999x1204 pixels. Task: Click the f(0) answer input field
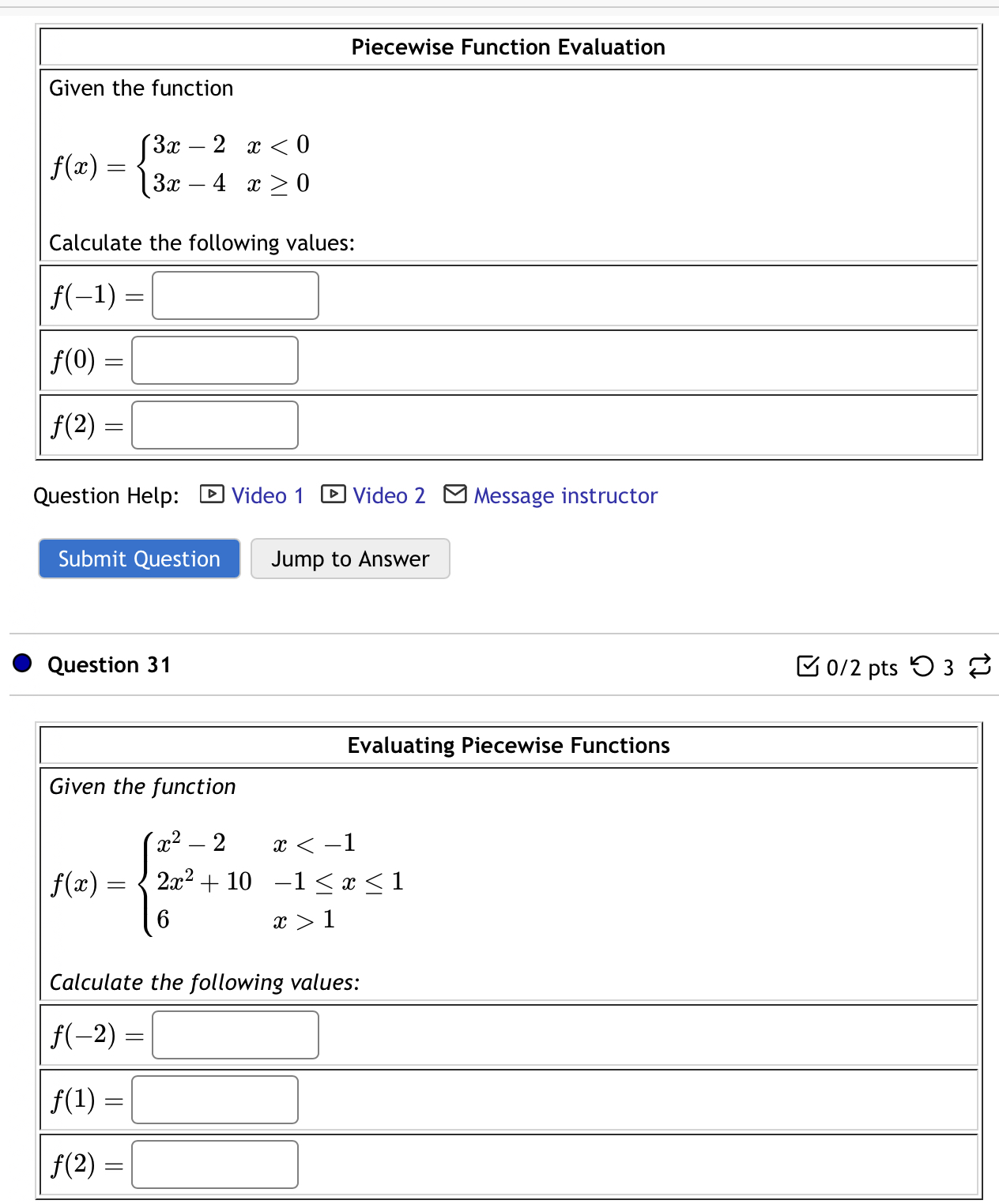point(213,360)
